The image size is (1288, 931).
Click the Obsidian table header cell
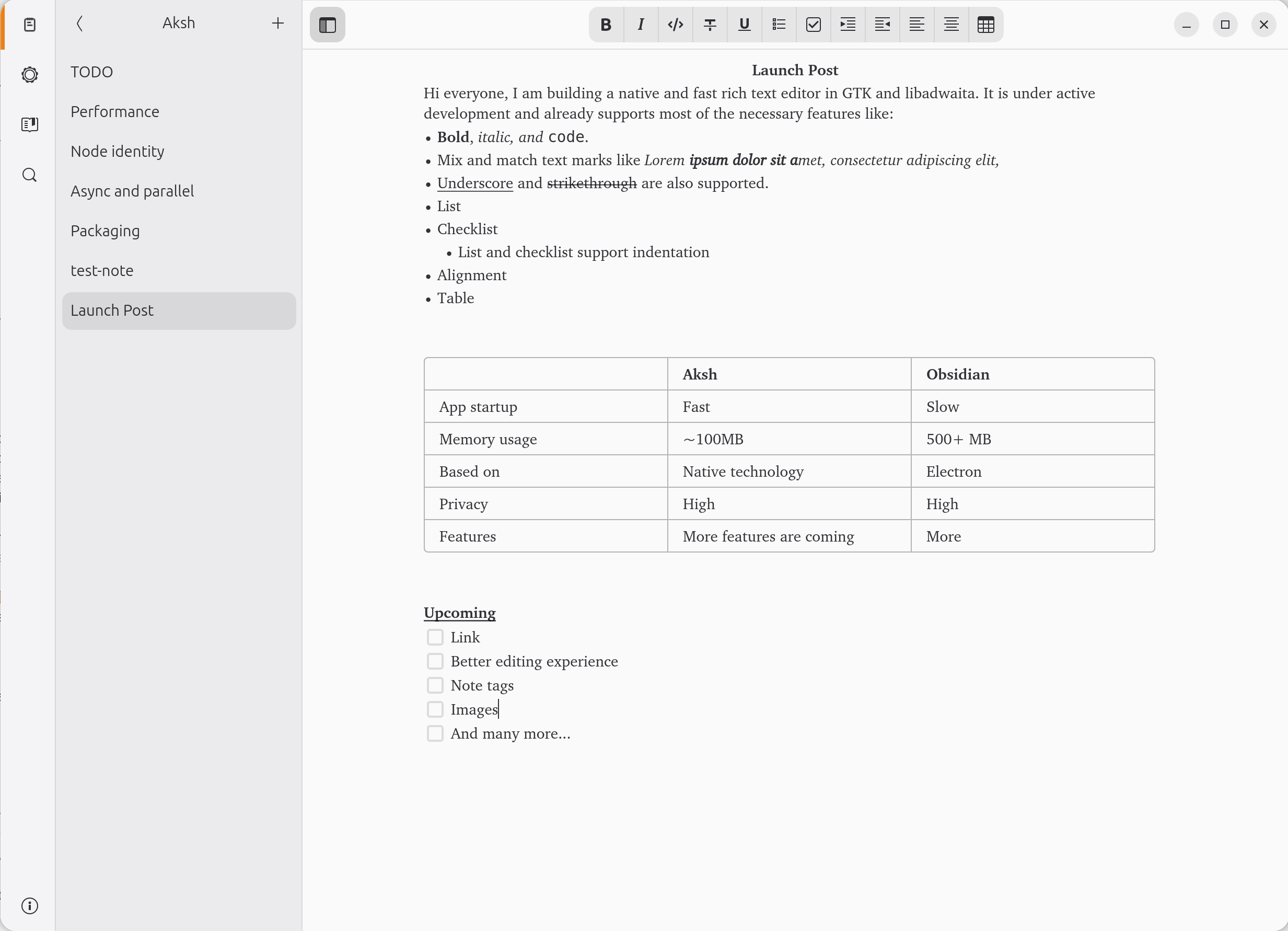(x=1032, y=374)
